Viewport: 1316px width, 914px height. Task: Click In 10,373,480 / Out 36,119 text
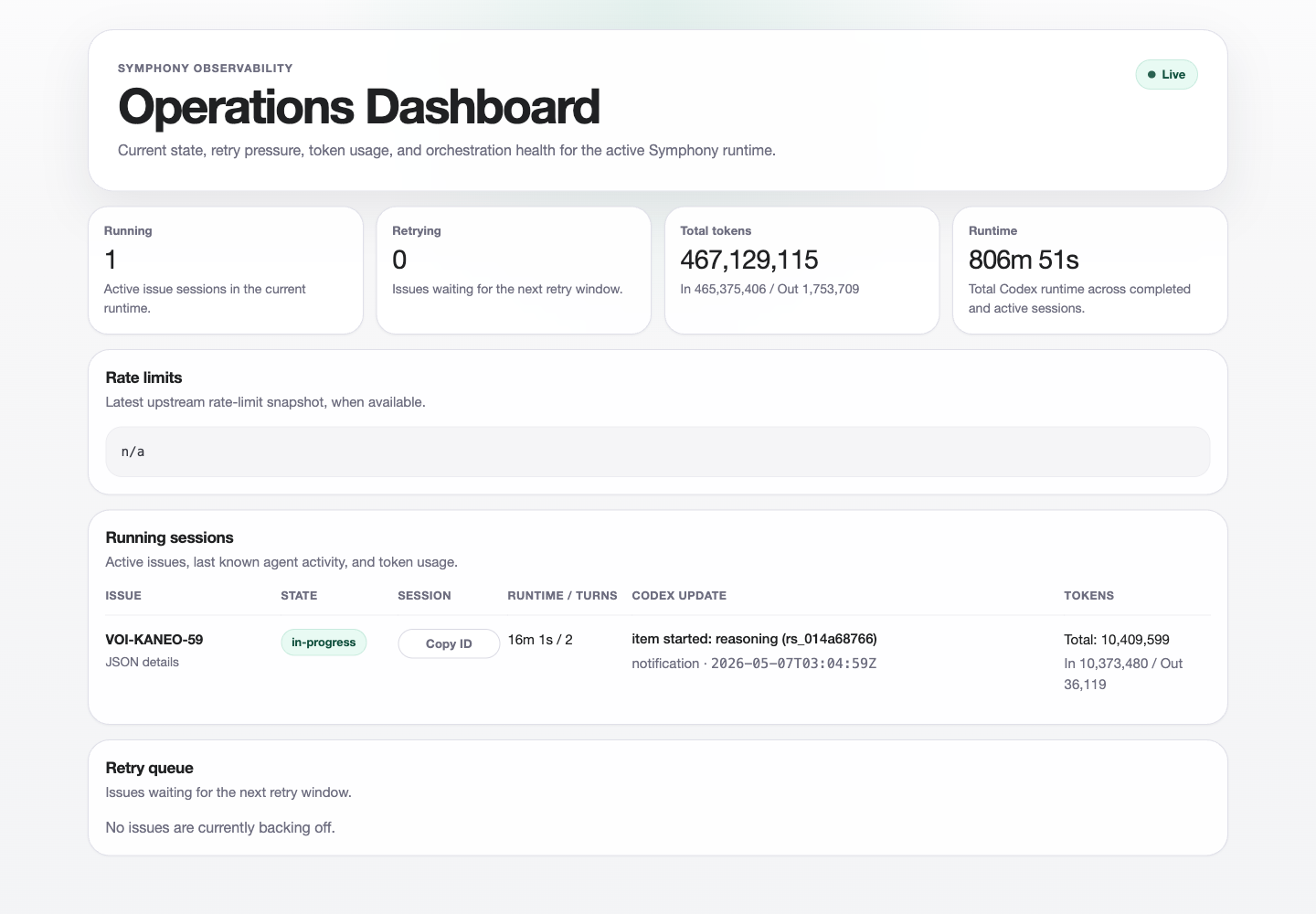click(1123, 674)
